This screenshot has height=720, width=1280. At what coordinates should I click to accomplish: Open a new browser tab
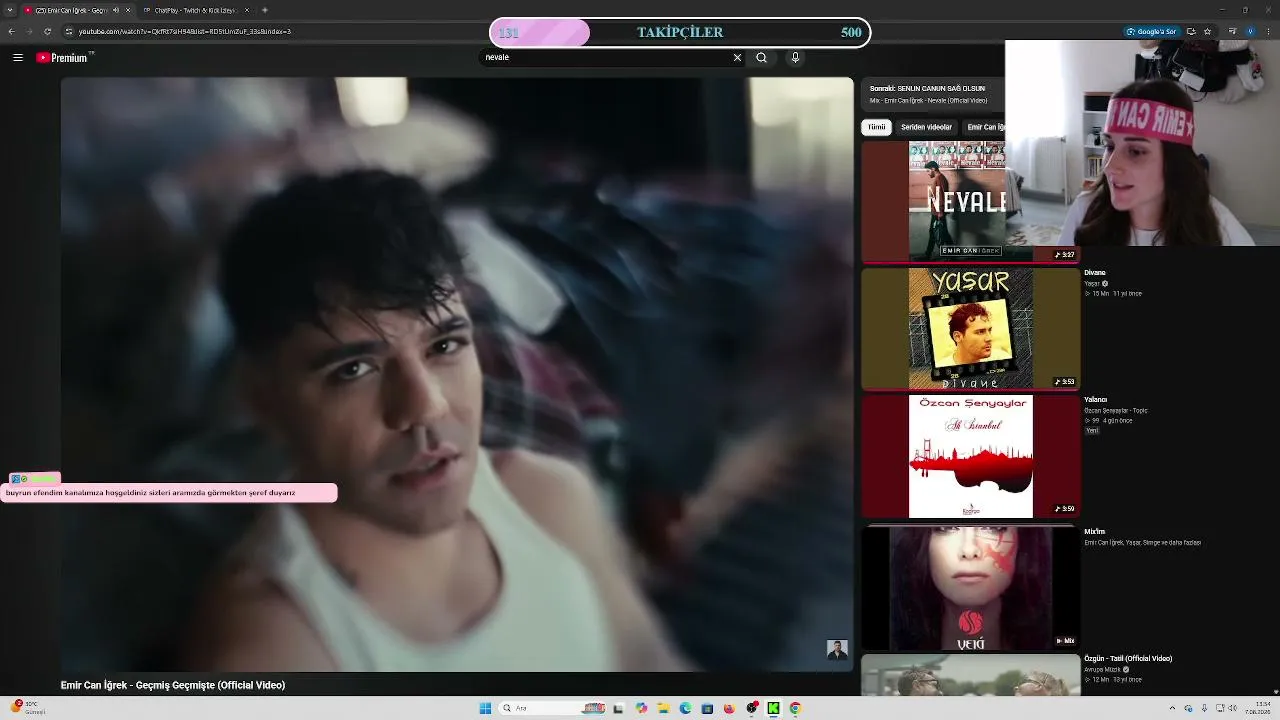tap(264, 10)
